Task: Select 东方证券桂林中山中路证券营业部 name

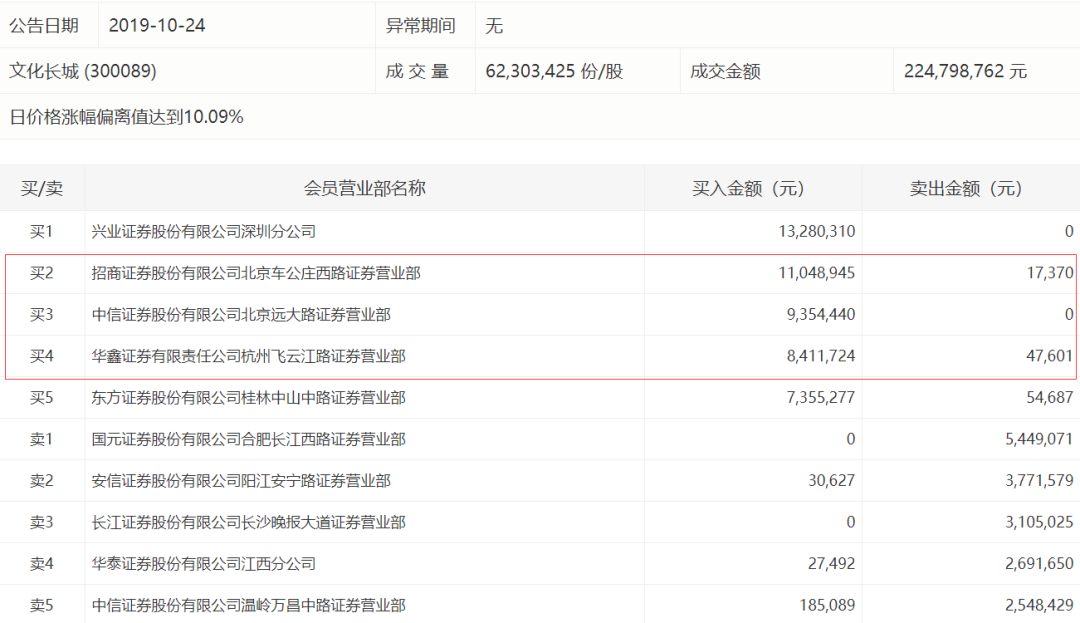Action: coord(249,398)
